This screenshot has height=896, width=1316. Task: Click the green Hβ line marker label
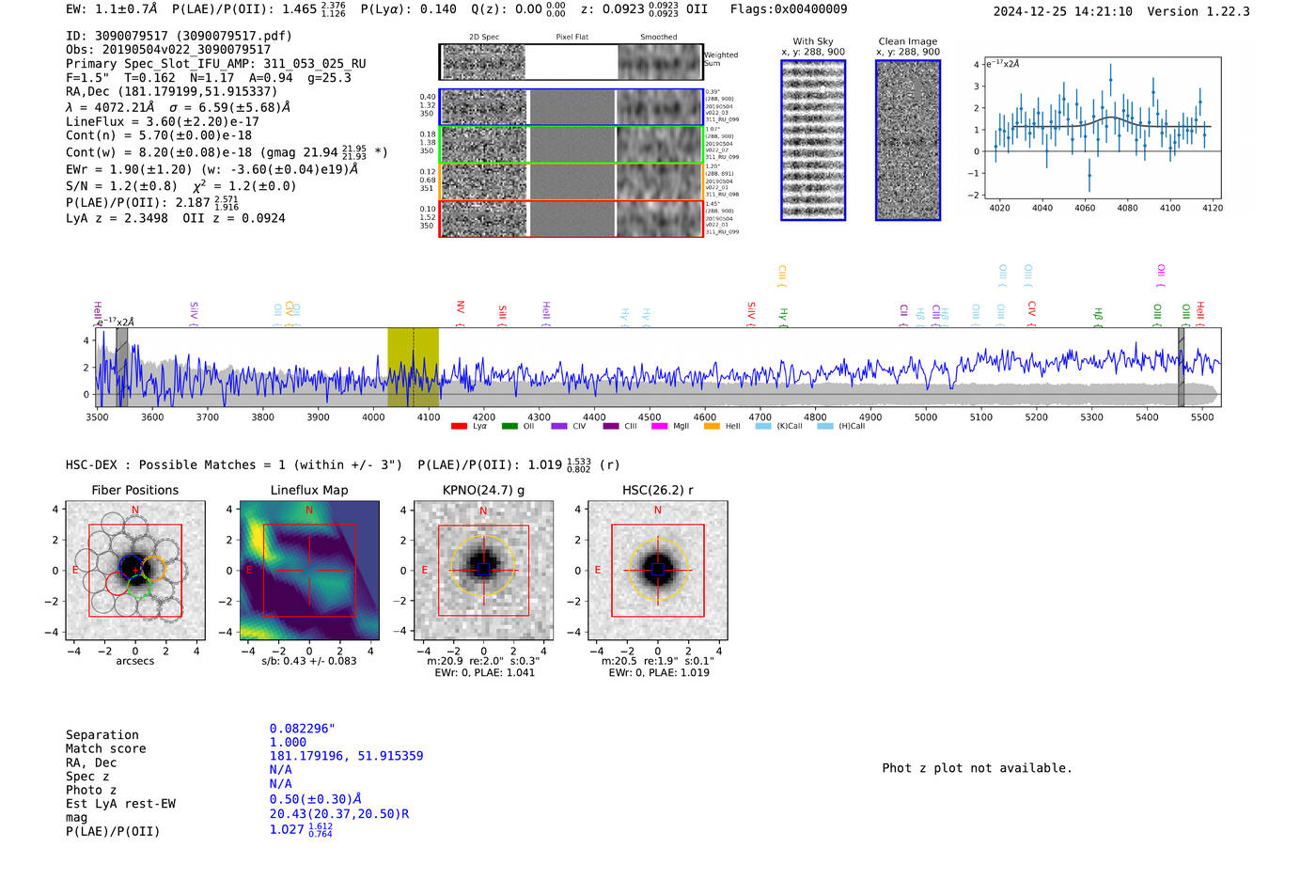point(1097,314)
